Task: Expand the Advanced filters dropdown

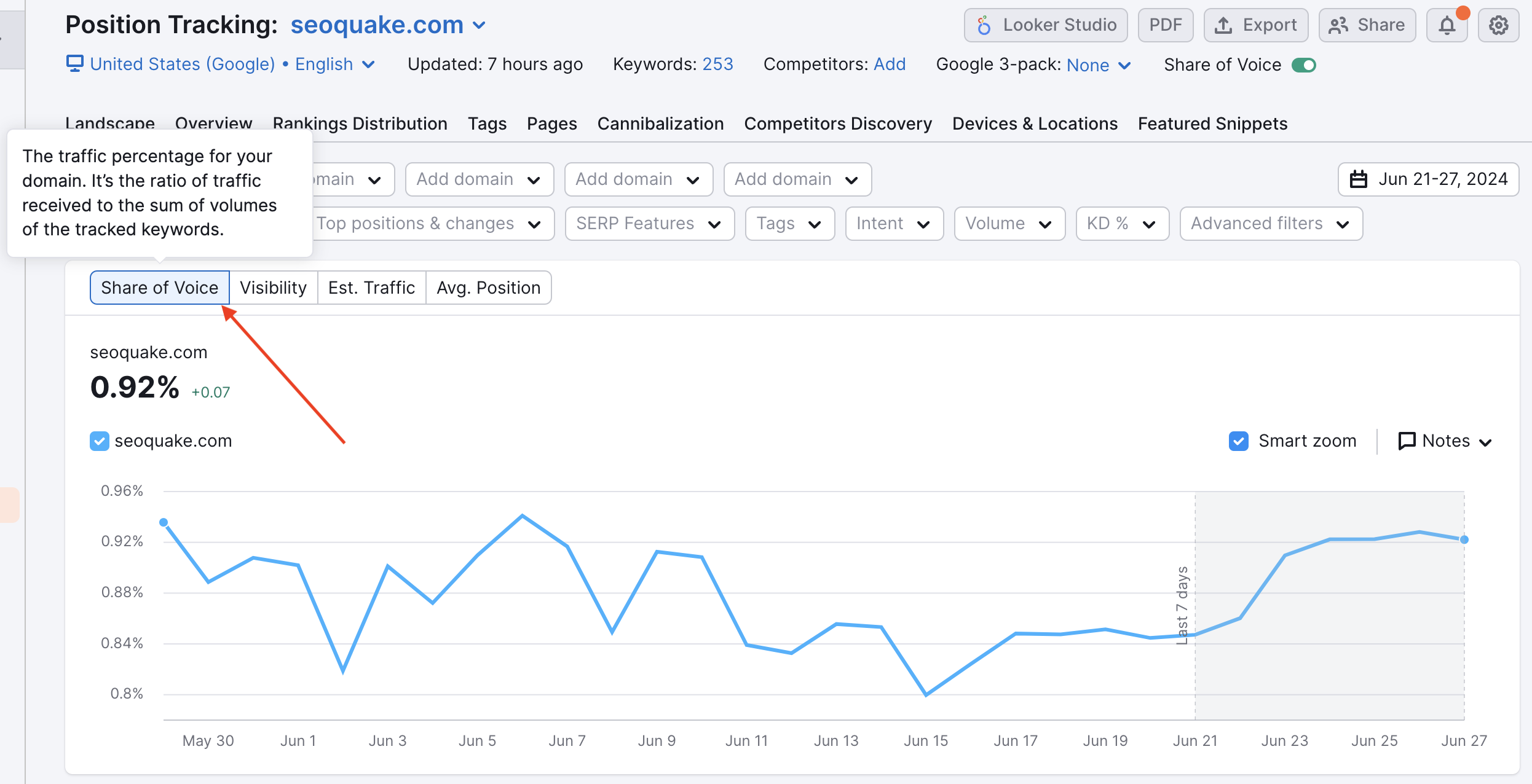Action: pos(1271,224)
